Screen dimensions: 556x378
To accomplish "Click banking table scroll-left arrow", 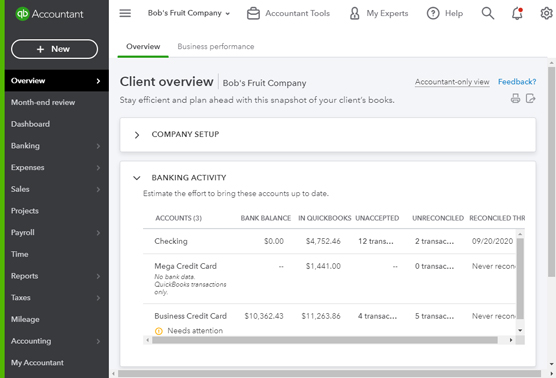I will 148,340.
